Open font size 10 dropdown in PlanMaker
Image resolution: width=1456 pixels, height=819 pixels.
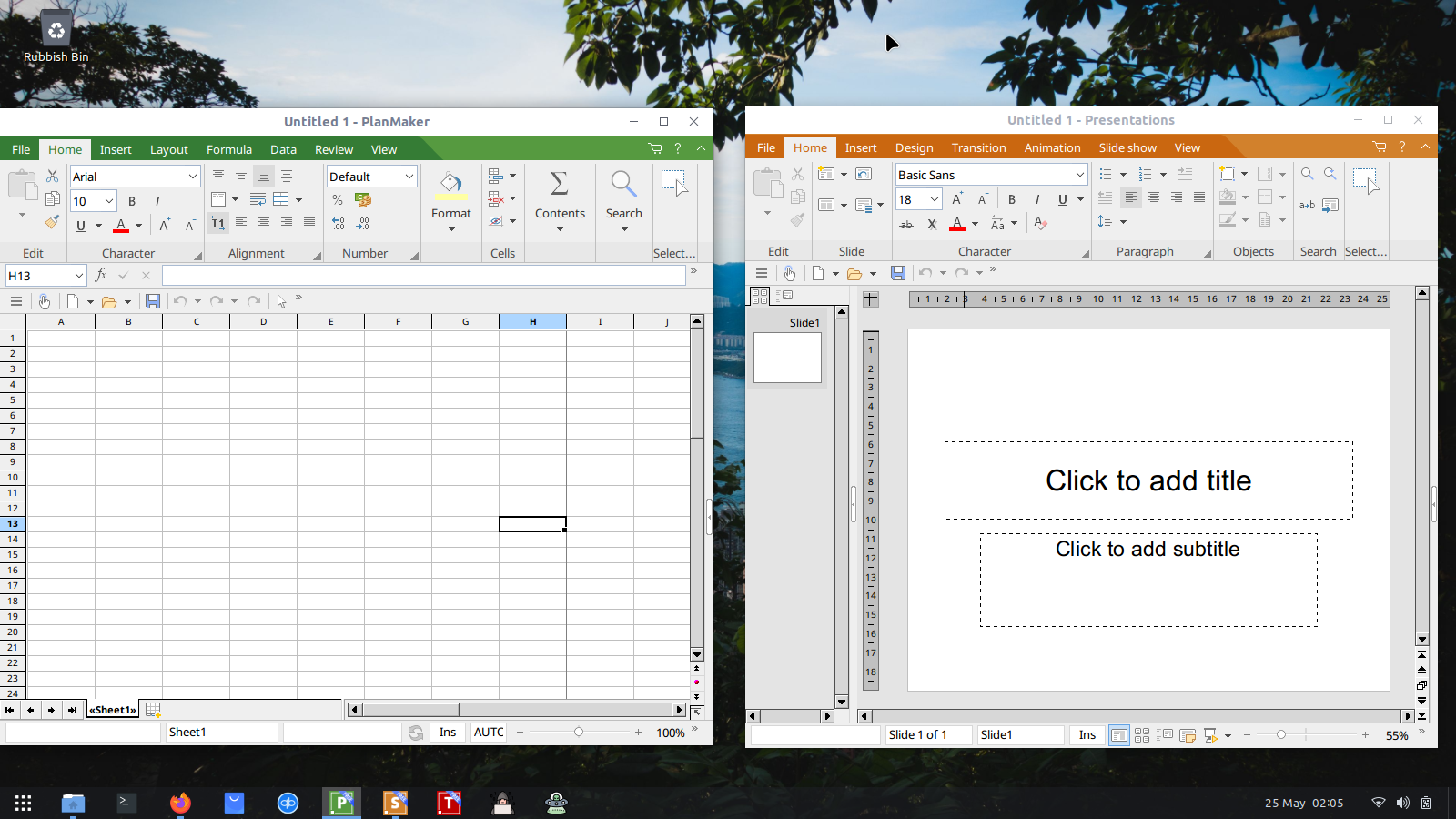click(x=109, y=201)
